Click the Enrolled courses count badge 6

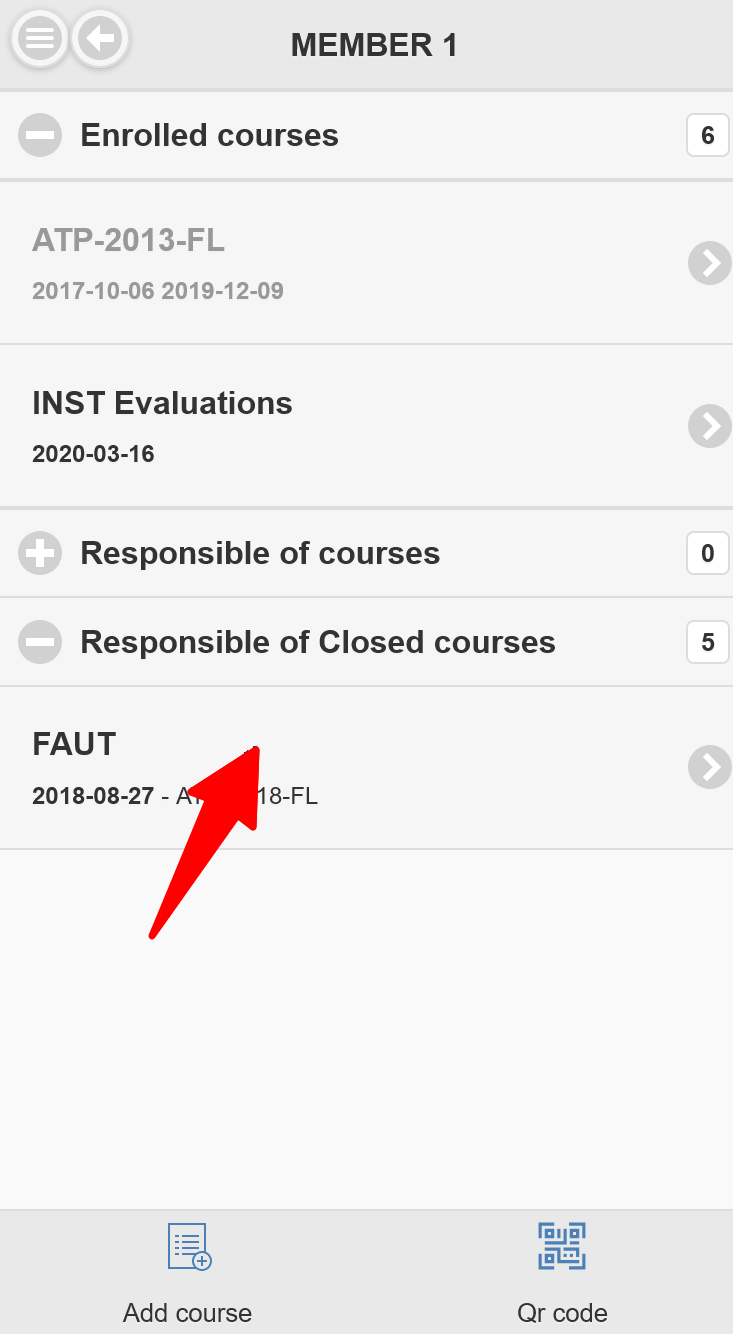[x=707, y=135]
